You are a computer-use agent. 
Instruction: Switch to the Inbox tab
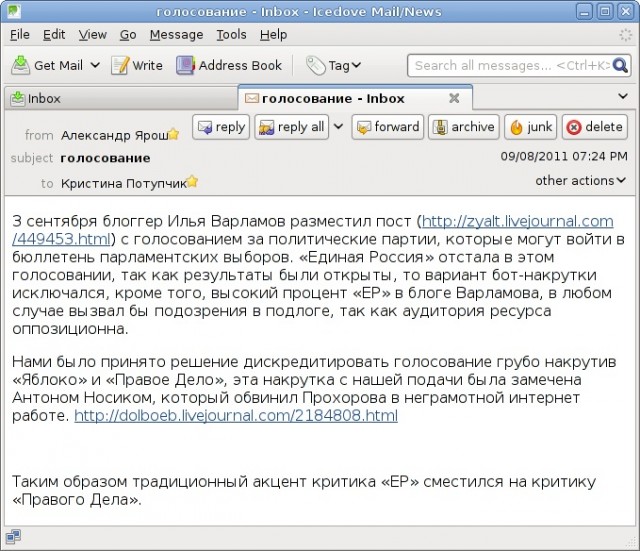click(121, 98)
